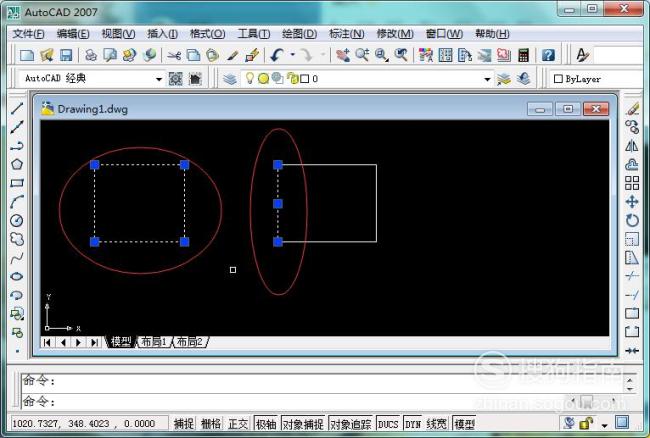Click the toolbar lock icon in status bar

pos(586,423)
